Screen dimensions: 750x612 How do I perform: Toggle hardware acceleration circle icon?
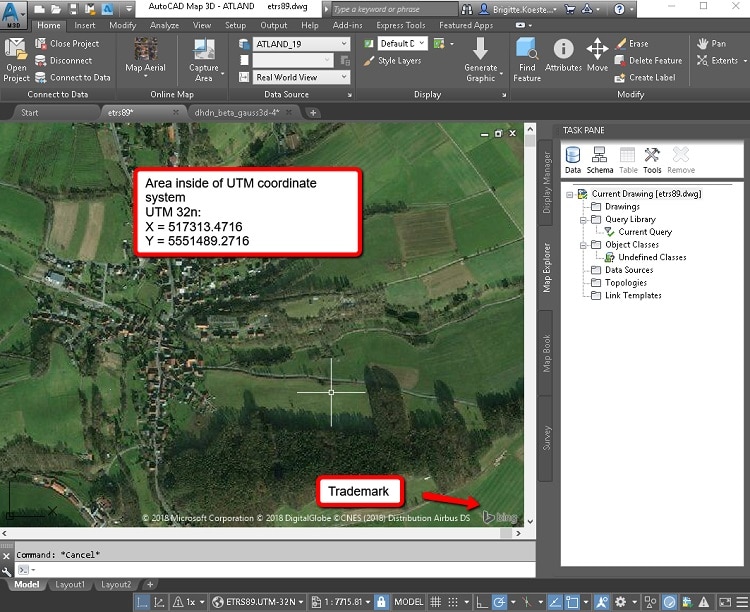[x=669, y=601]
